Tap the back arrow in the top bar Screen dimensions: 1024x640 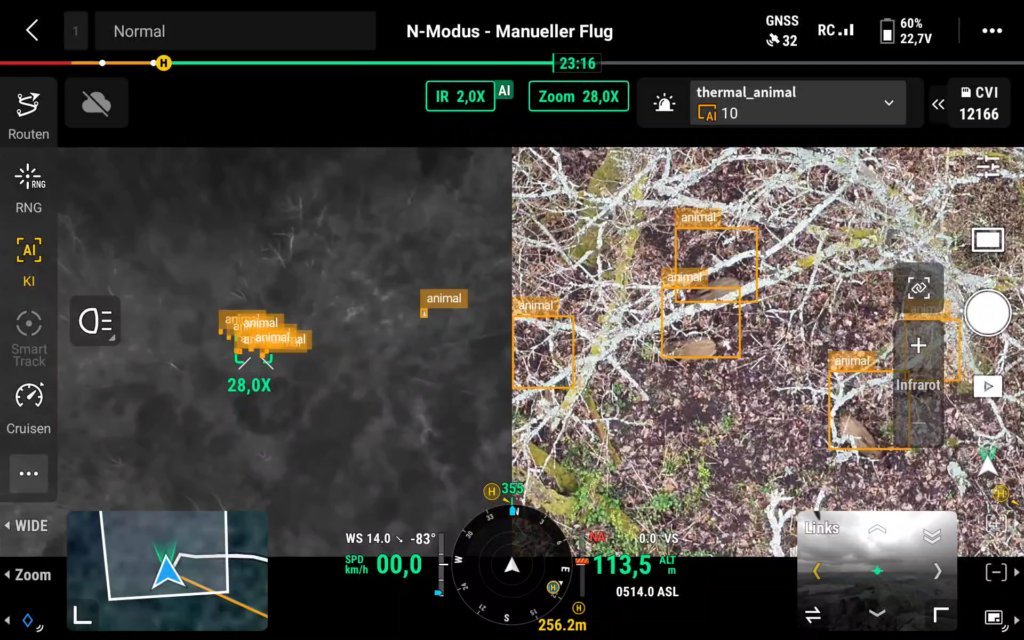pyautogui.click(x=32, y=30)
